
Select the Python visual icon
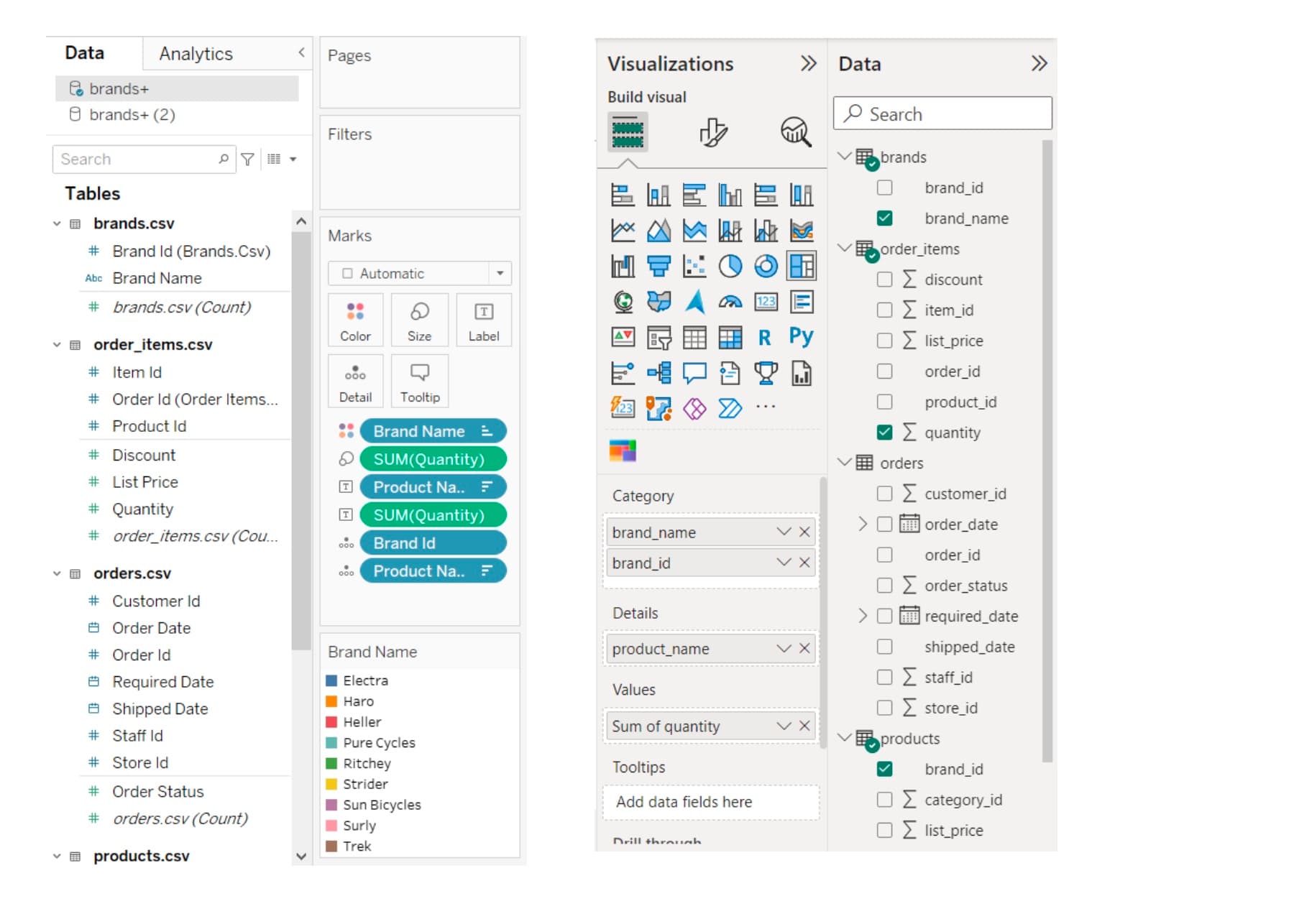[x=801, y=336]
